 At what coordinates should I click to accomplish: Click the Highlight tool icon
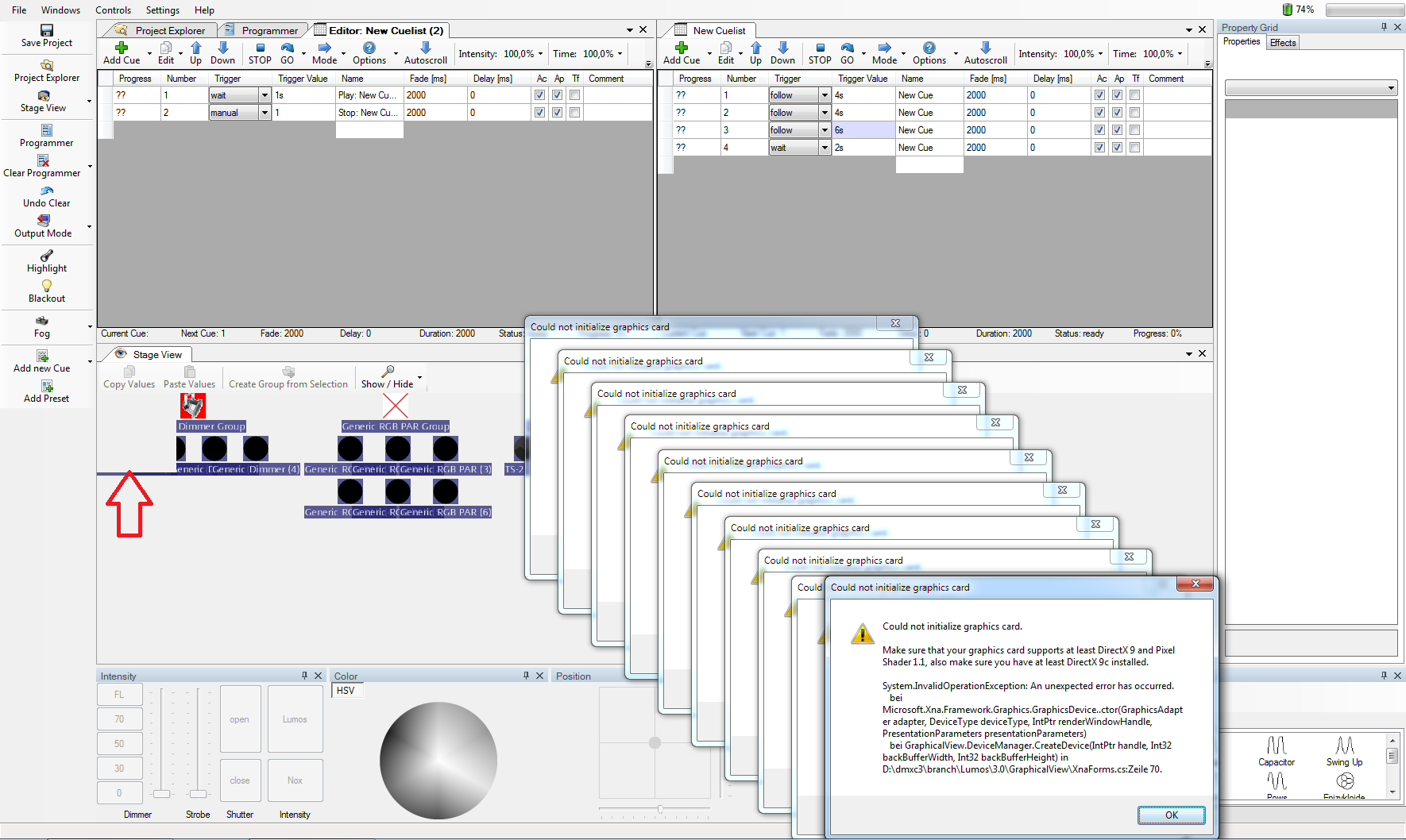(x=47, y=256)
